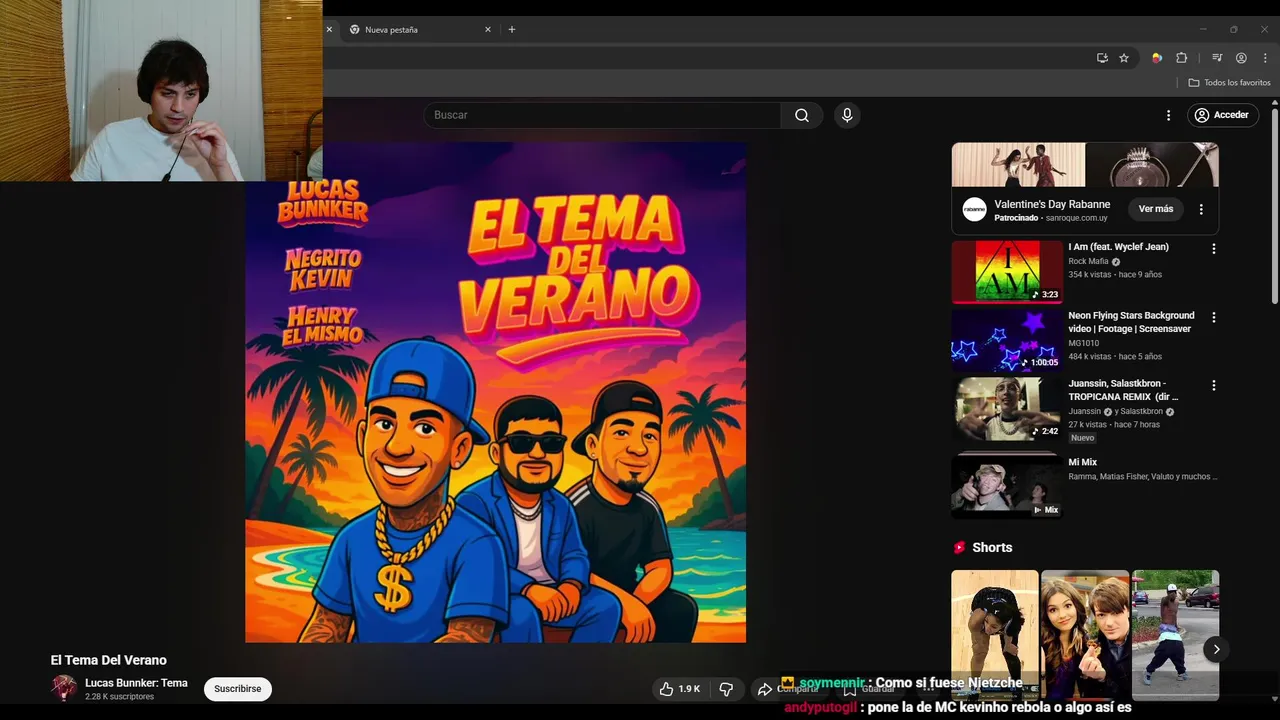Open options menu for Rabanne ad
Screen dimensions: 1280x720
1201,210
